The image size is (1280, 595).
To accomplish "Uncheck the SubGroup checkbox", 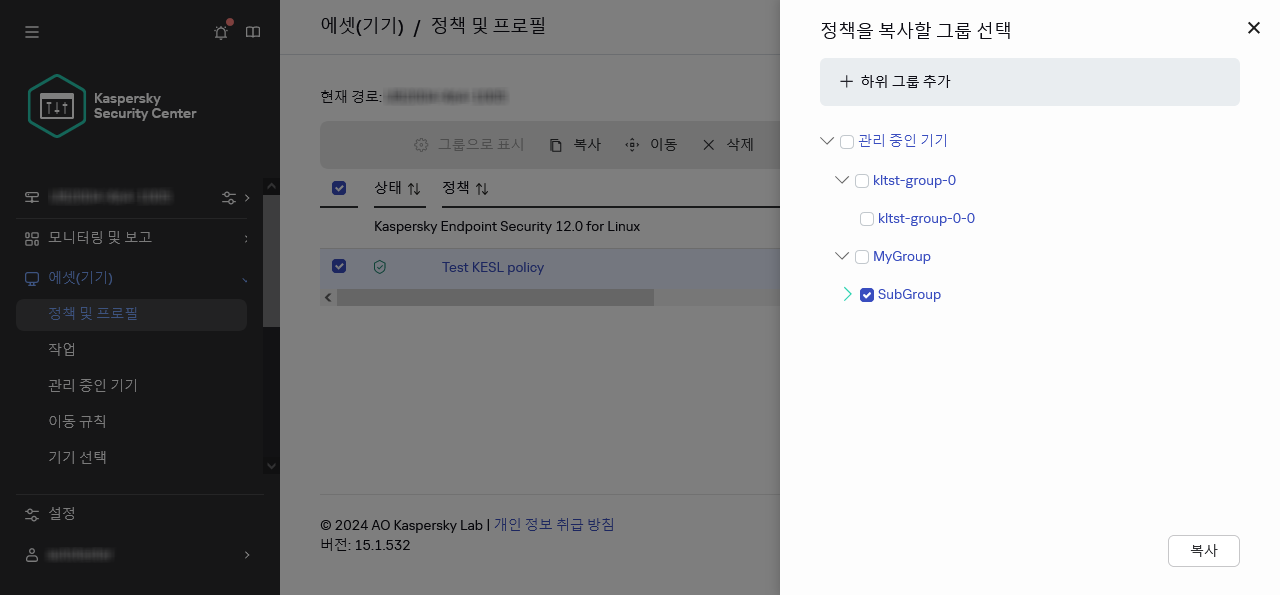I will click(867, 295).
